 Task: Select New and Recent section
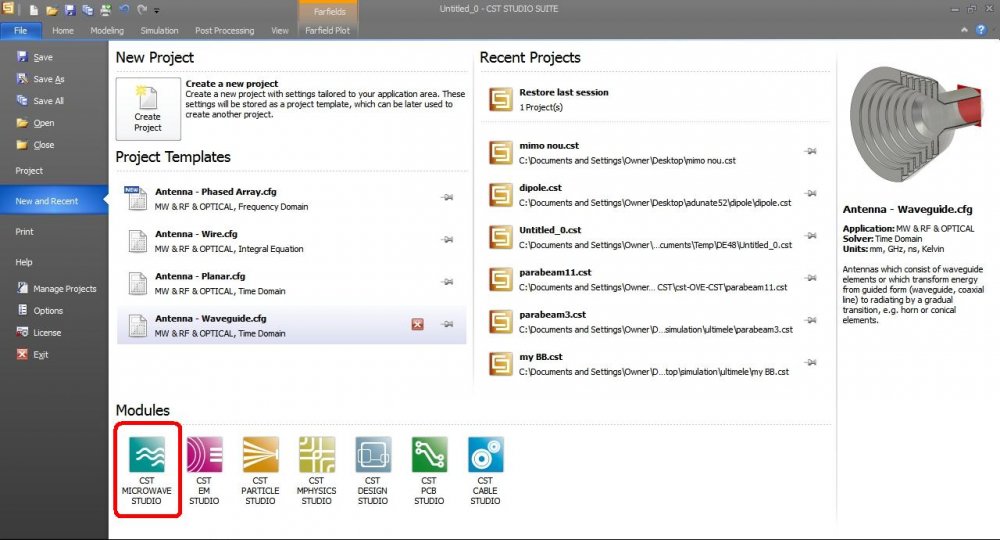pyautogui.click(x=54, y=201)
